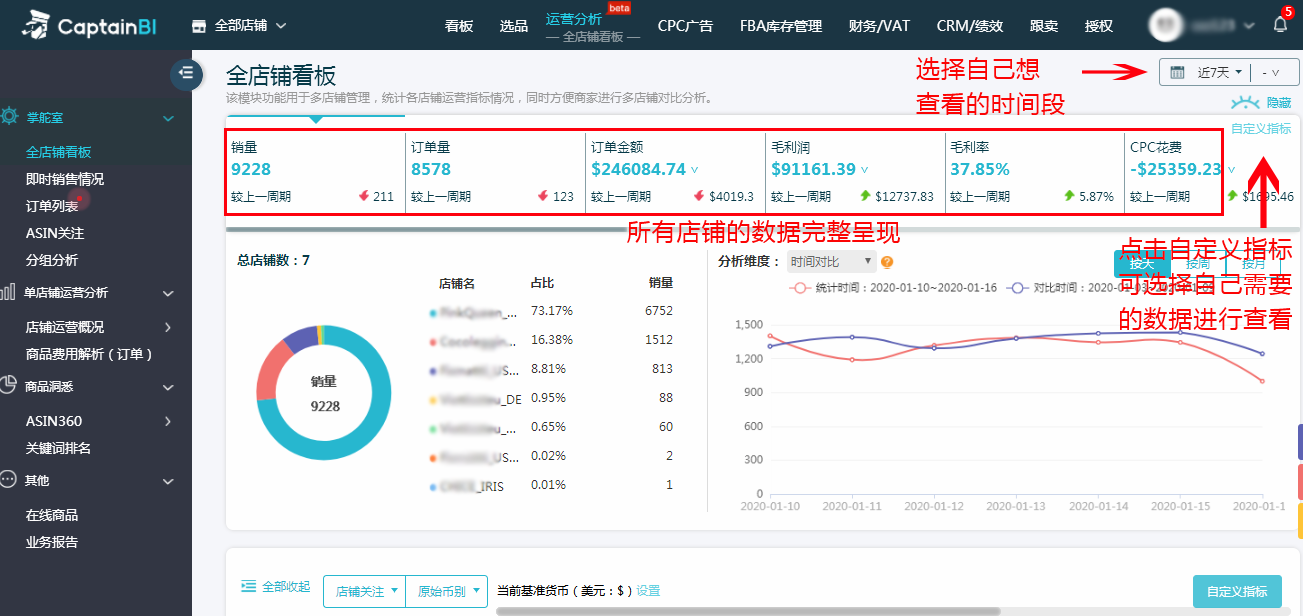The width and height of the screenshot is (1303, 616).
Task: Select 全店铺看板 in the sidebar
Action: 58,152
